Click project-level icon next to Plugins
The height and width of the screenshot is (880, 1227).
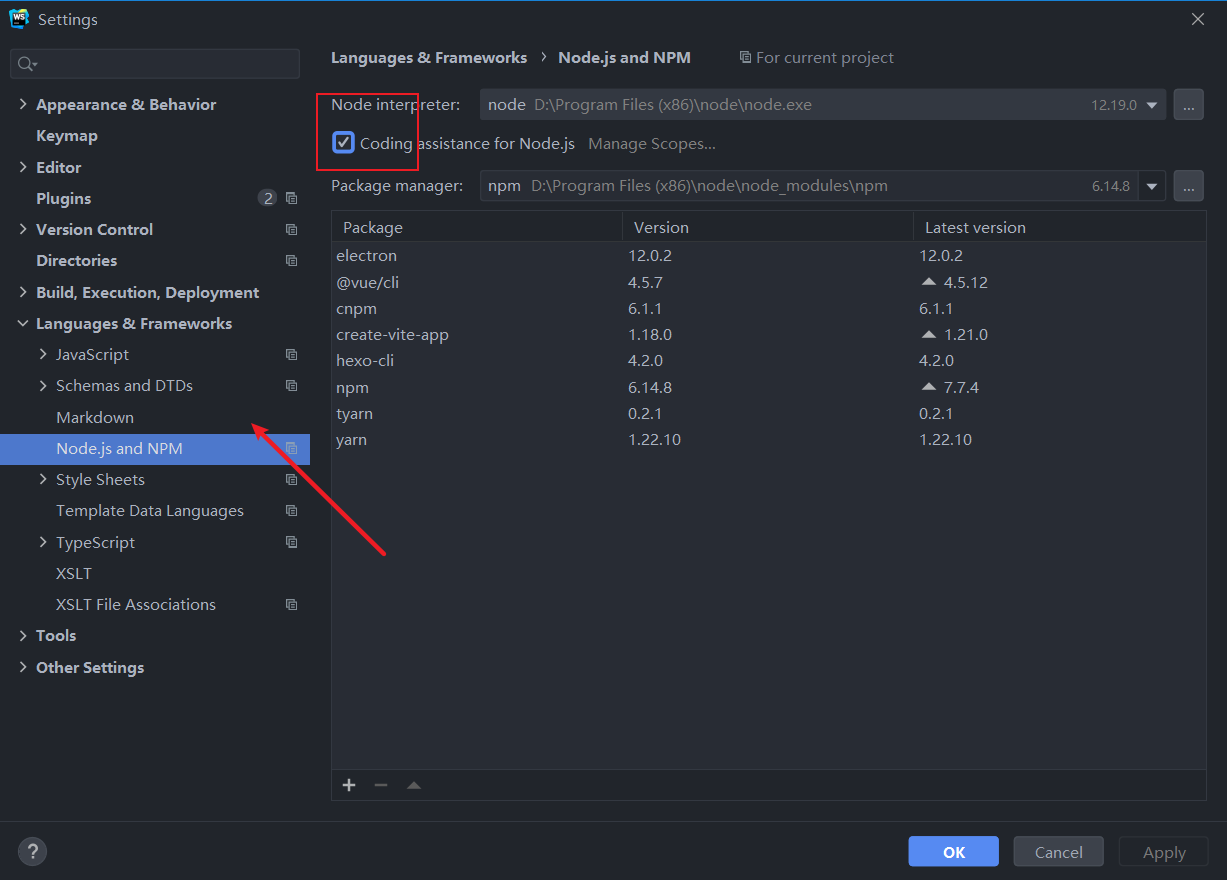tap(291, 198)
